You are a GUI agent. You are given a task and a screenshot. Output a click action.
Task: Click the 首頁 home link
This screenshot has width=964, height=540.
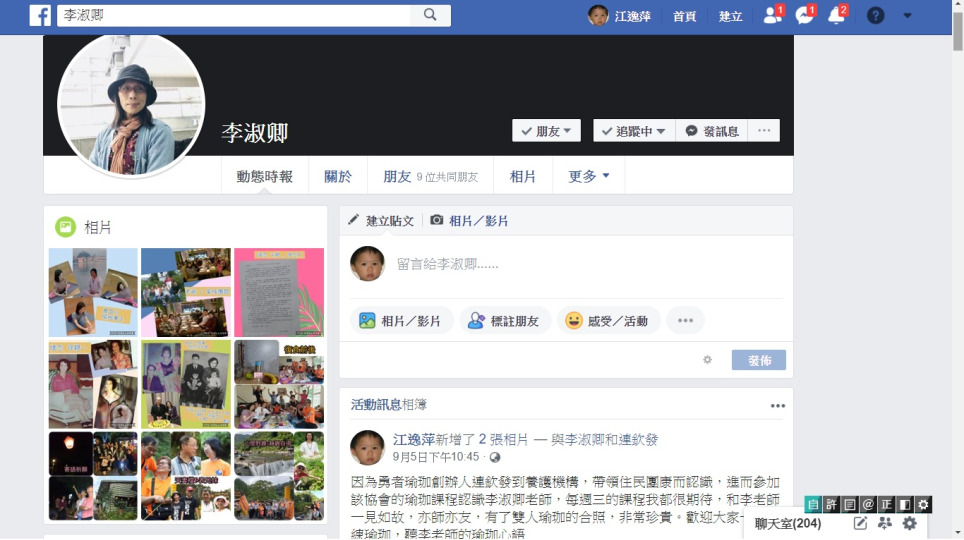point(685,16)
